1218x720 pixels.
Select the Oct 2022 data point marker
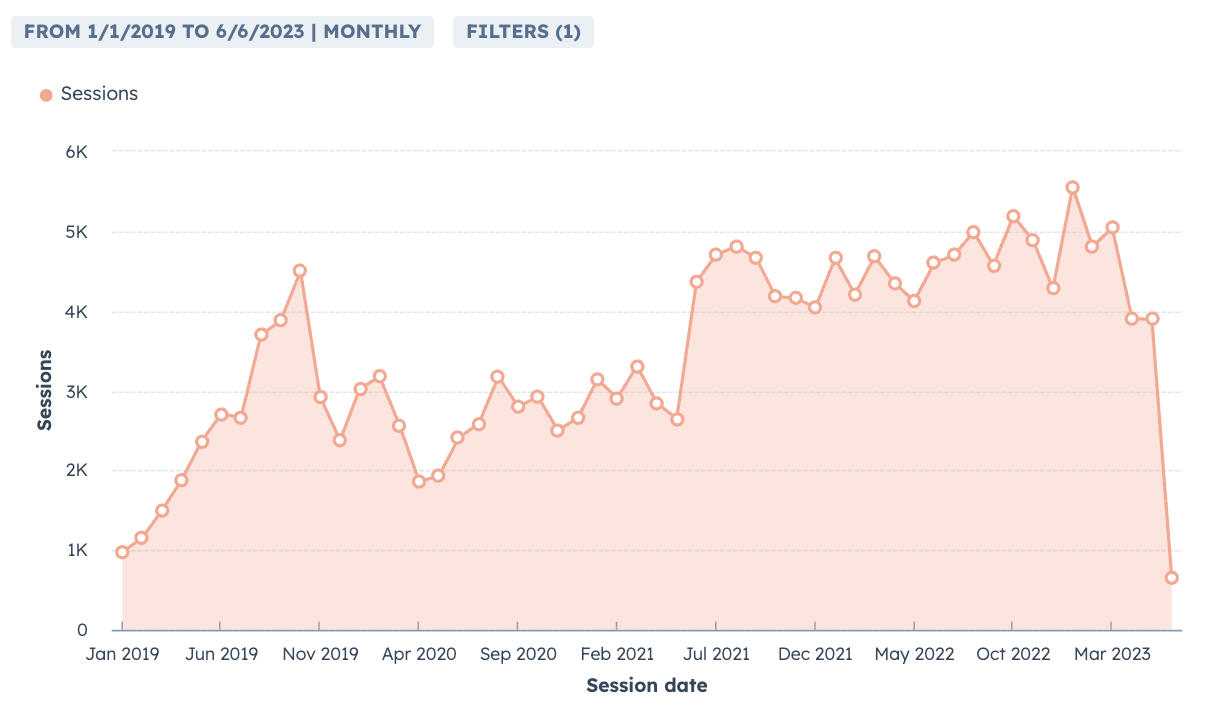click(1013, 216)
